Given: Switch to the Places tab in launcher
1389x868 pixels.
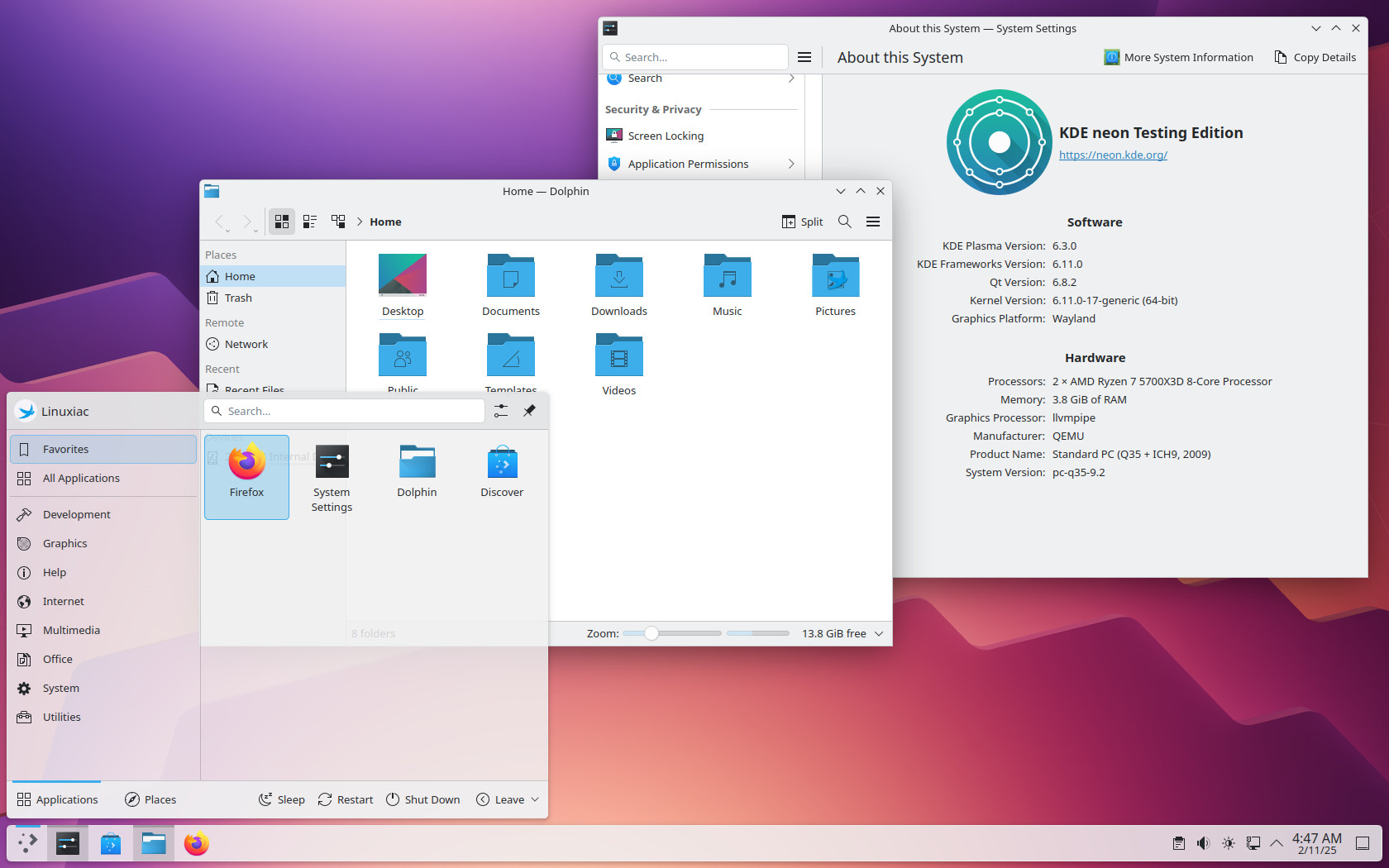Looking at the screenshot, I should (x=150, y=799).
